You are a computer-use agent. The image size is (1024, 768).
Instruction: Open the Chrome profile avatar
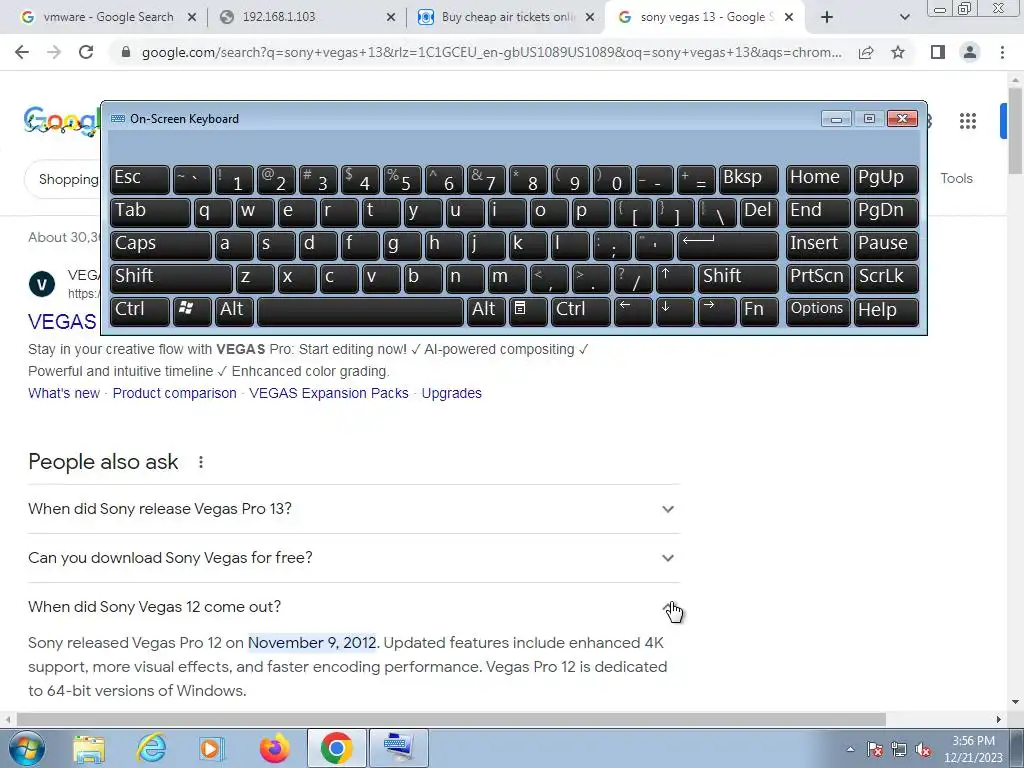970,52
